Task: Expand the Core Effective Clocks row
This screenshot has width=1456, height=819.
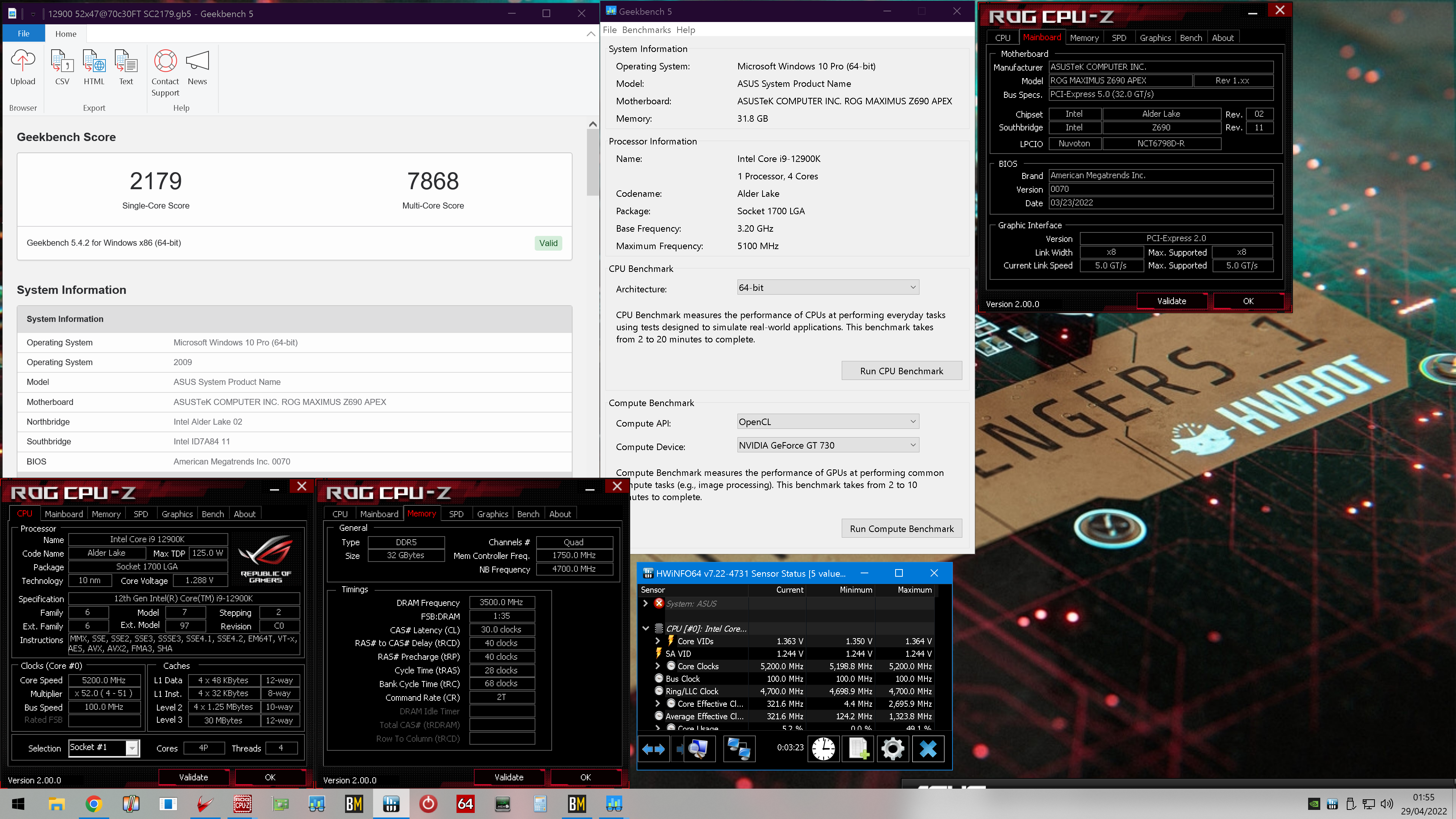Action: pos(658,704)
